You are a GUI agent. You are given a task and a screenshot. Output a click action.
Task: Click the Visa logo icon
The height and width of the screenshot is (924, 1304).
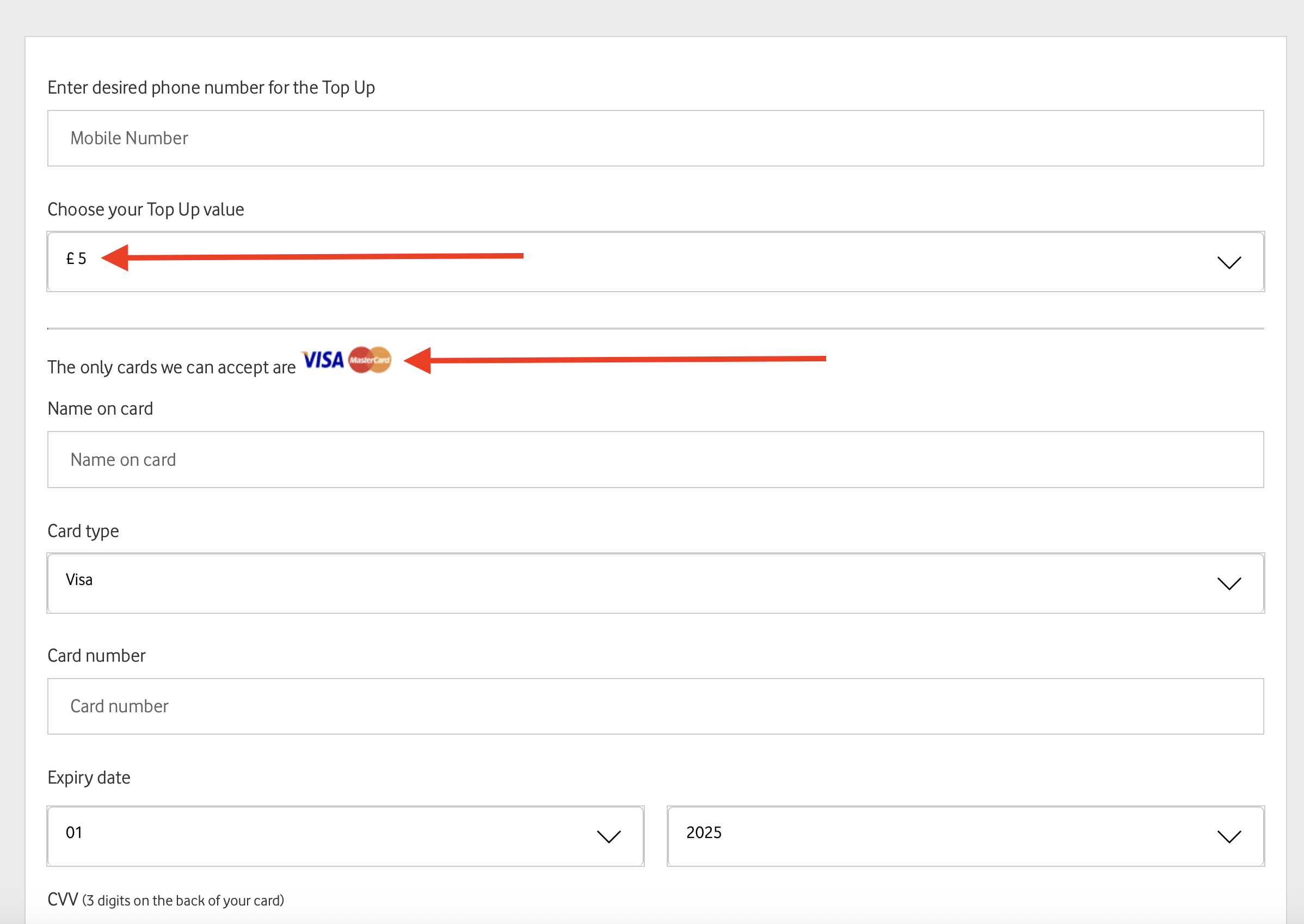[323, 360]
